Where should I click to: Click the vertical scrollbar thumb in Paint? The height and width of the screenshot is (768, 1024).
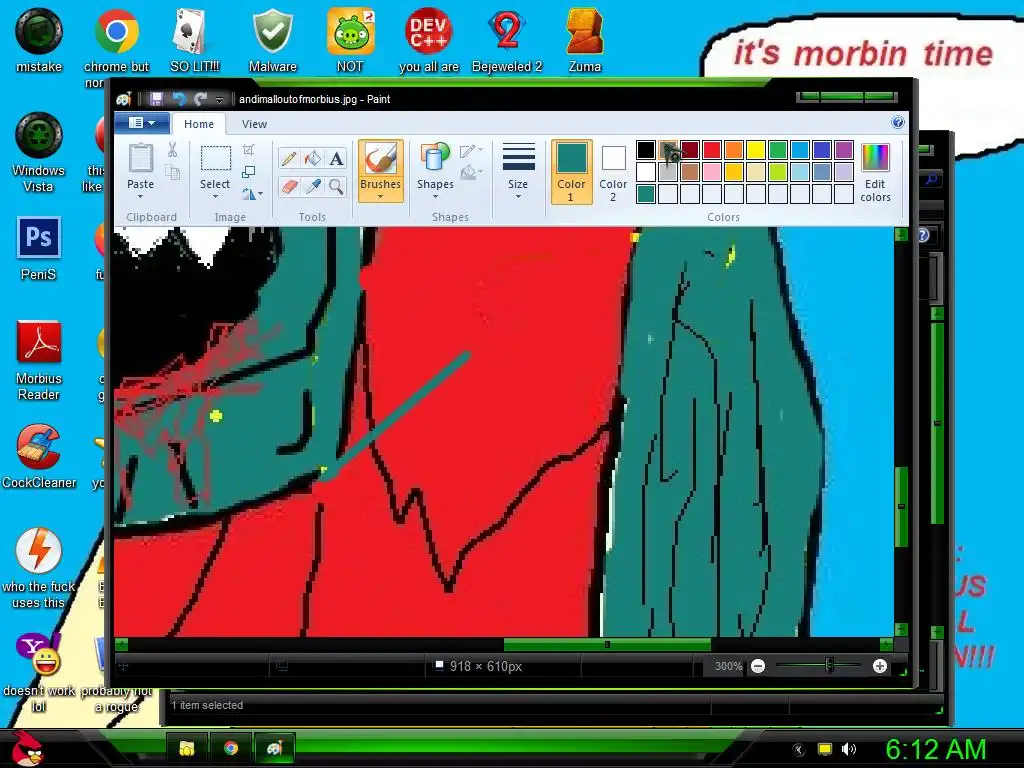pyautogui.click(x=901, y=507)
